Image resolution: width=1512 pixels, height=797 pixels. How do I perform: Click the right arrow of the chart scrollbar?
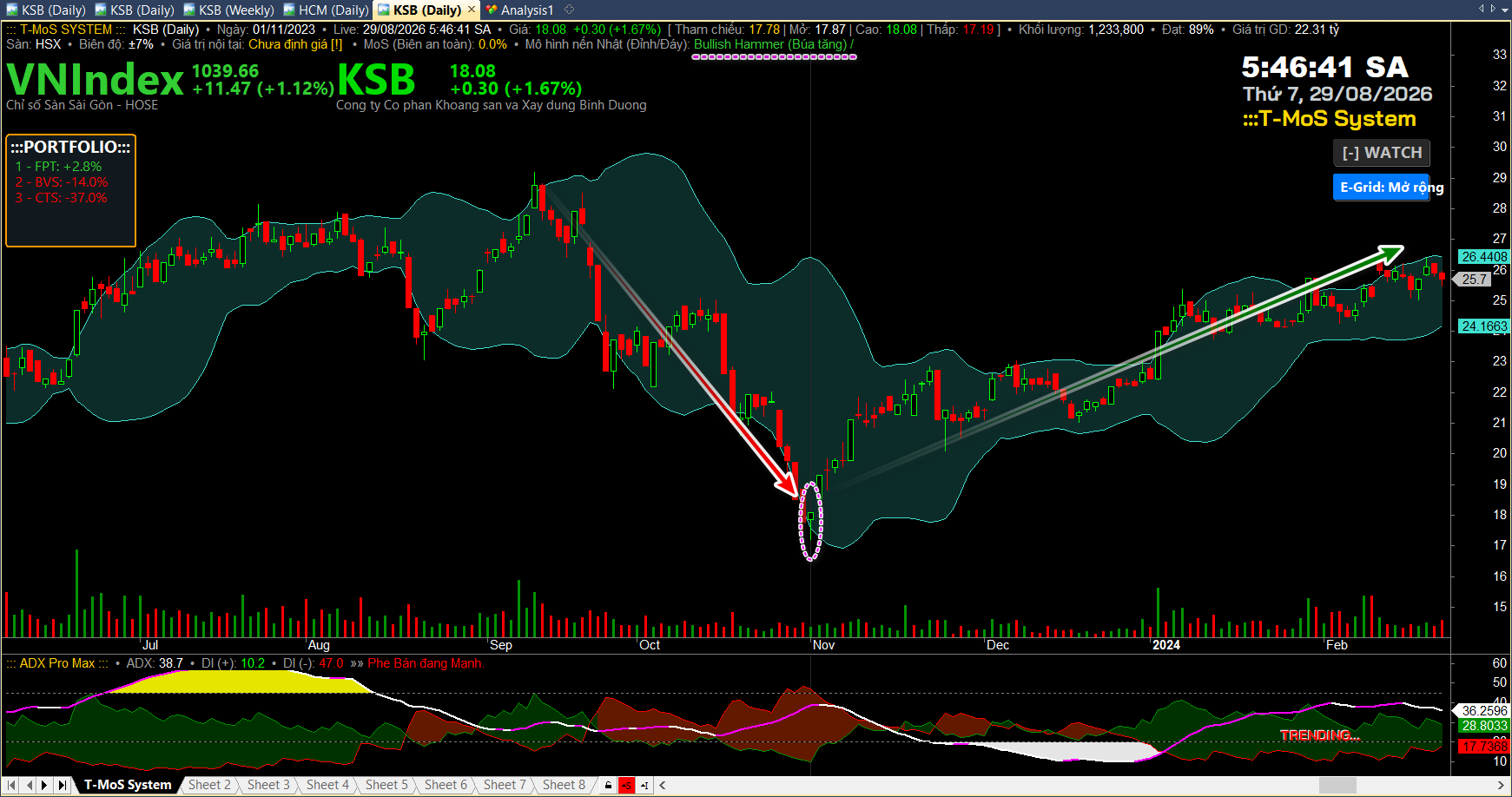1501,786
